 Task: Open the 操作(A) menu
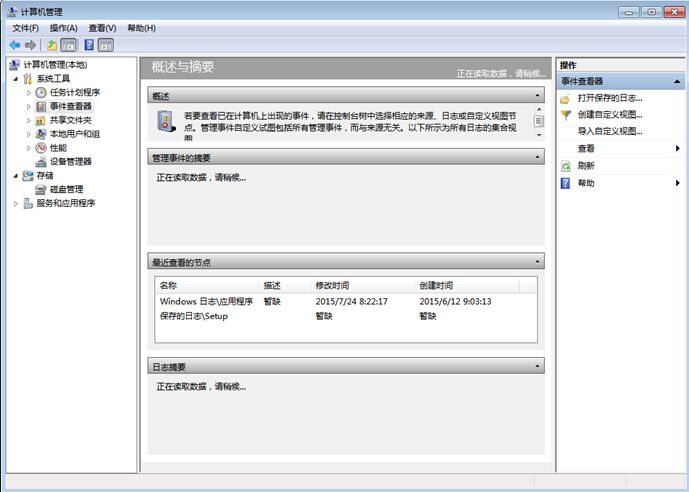click(x=64, y=28)
